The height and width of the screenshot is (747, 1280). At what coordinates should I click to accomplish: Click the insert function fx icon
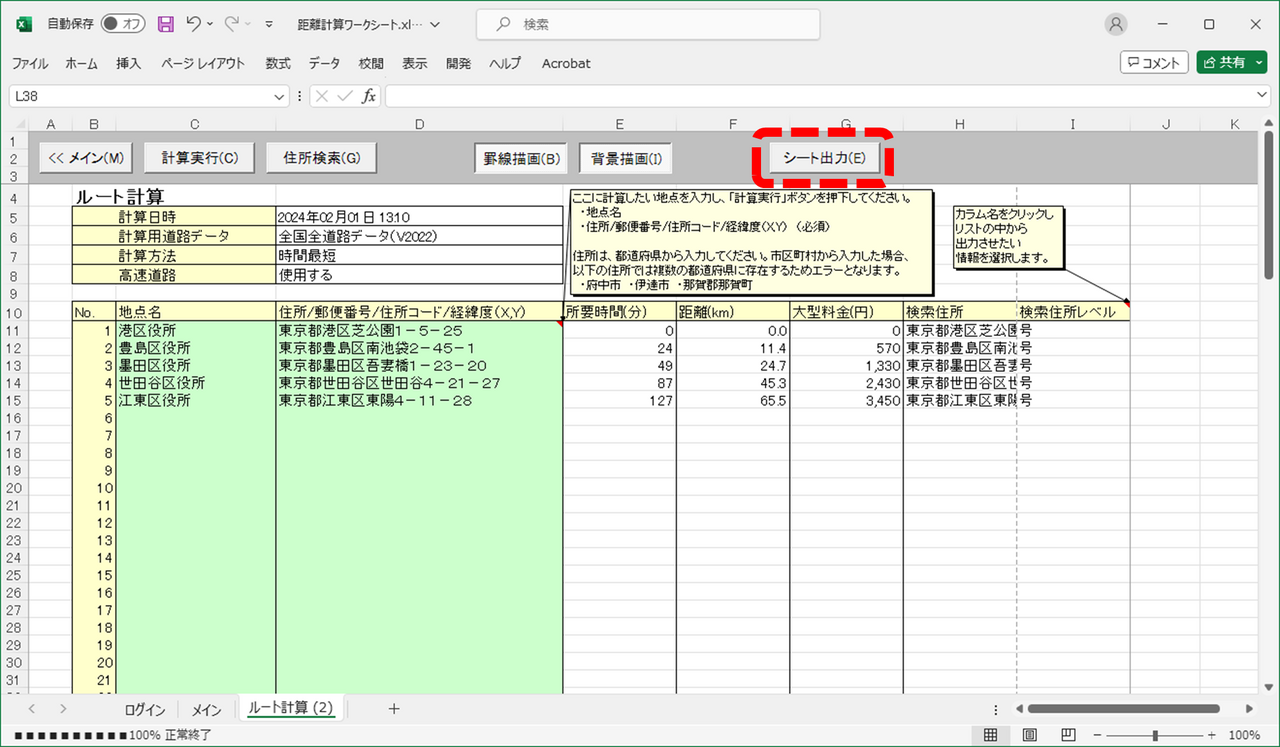(369, 96)
